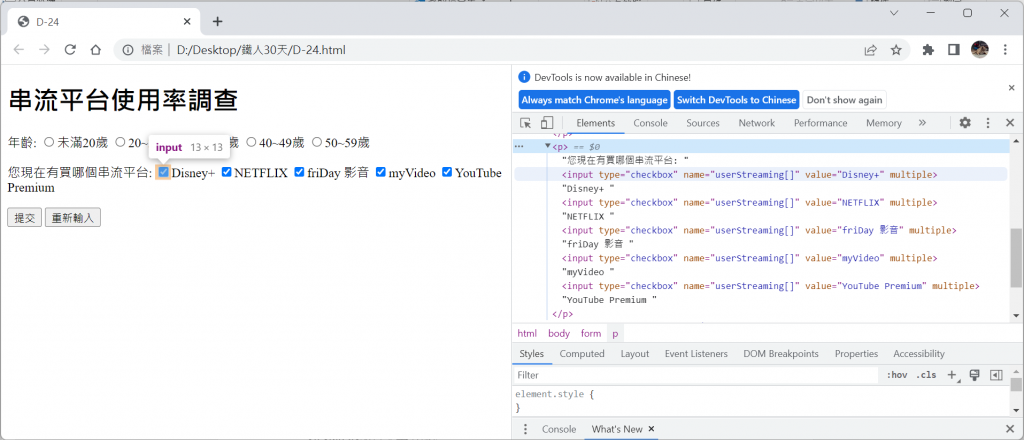The image size is (1024, 440).
Task: Uncheck the myVideo checkbox
Action: click(x=381, y=172)
